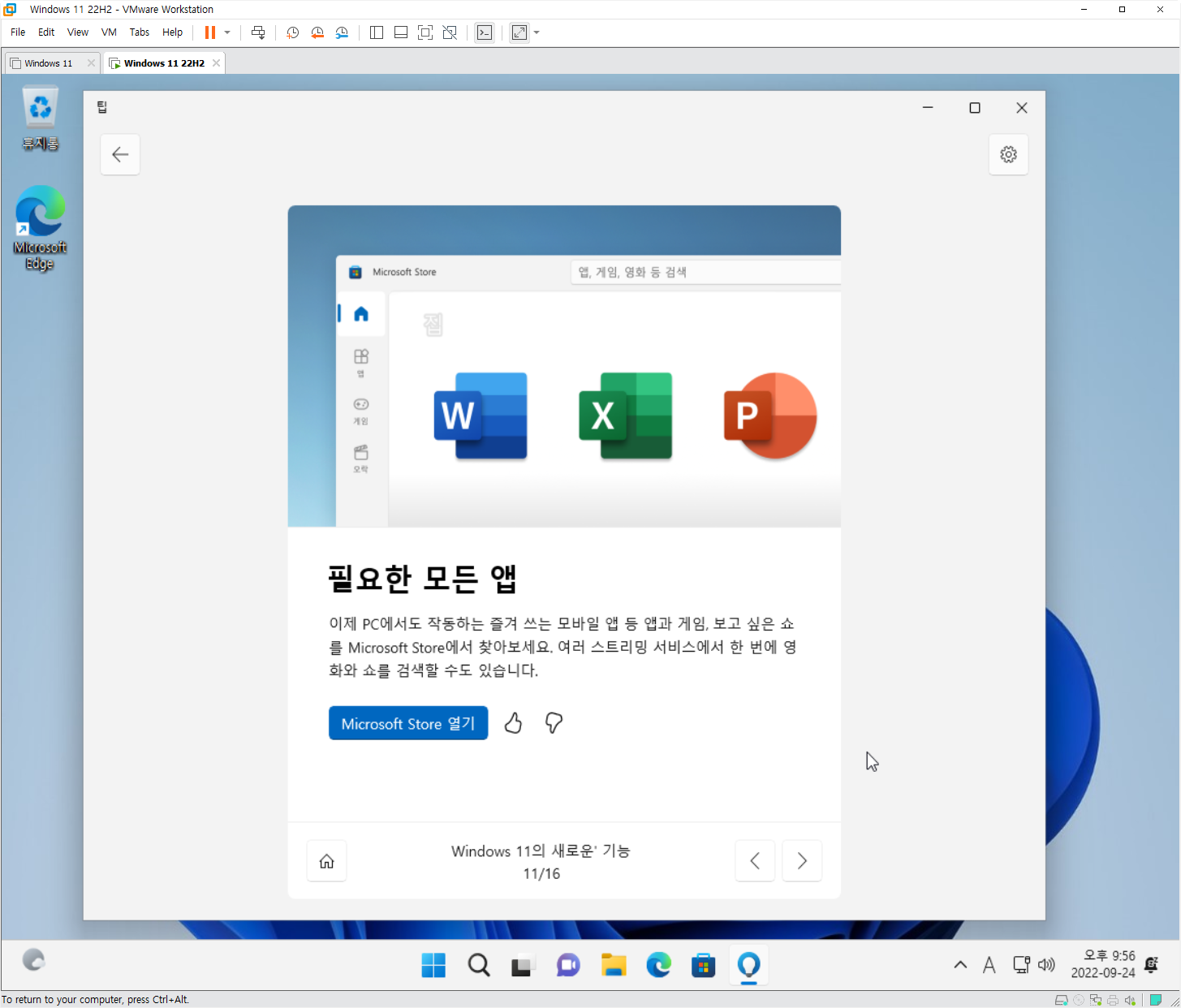Click the VMware CD/DVD drive status icon
Viewport: 1181px width, 1008px height.
(x=1079, y=1000)
